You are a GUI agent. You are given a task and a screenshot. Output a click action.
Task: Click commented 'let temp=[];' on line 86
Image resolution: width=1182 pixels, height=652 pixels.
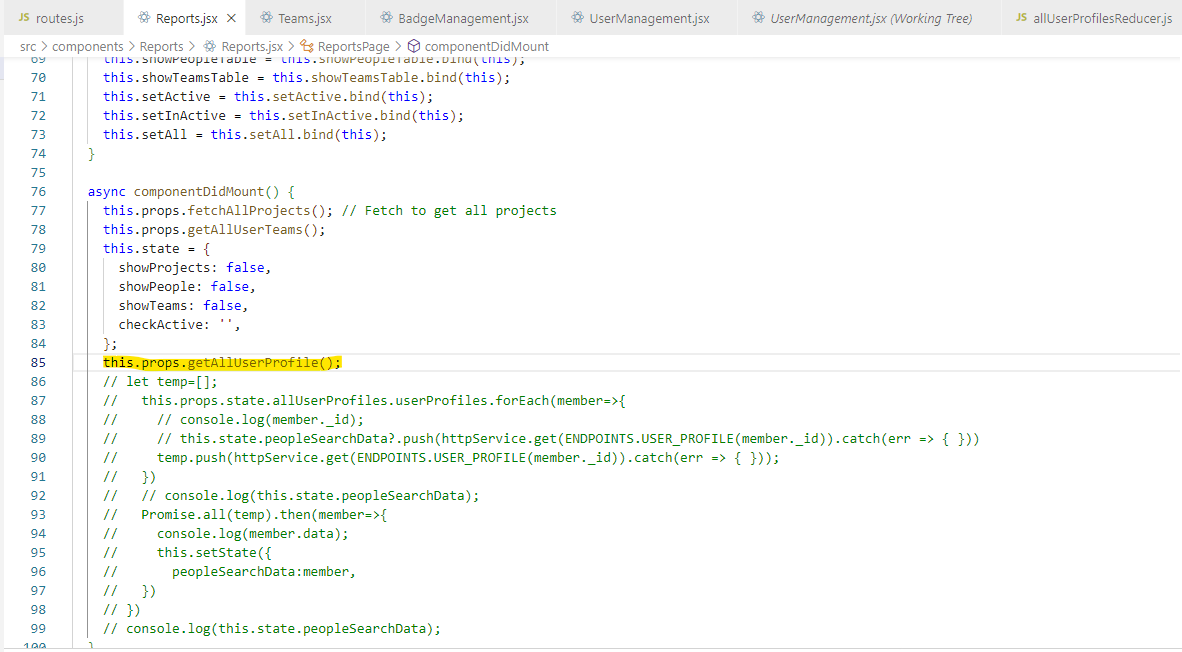(172, 382)
